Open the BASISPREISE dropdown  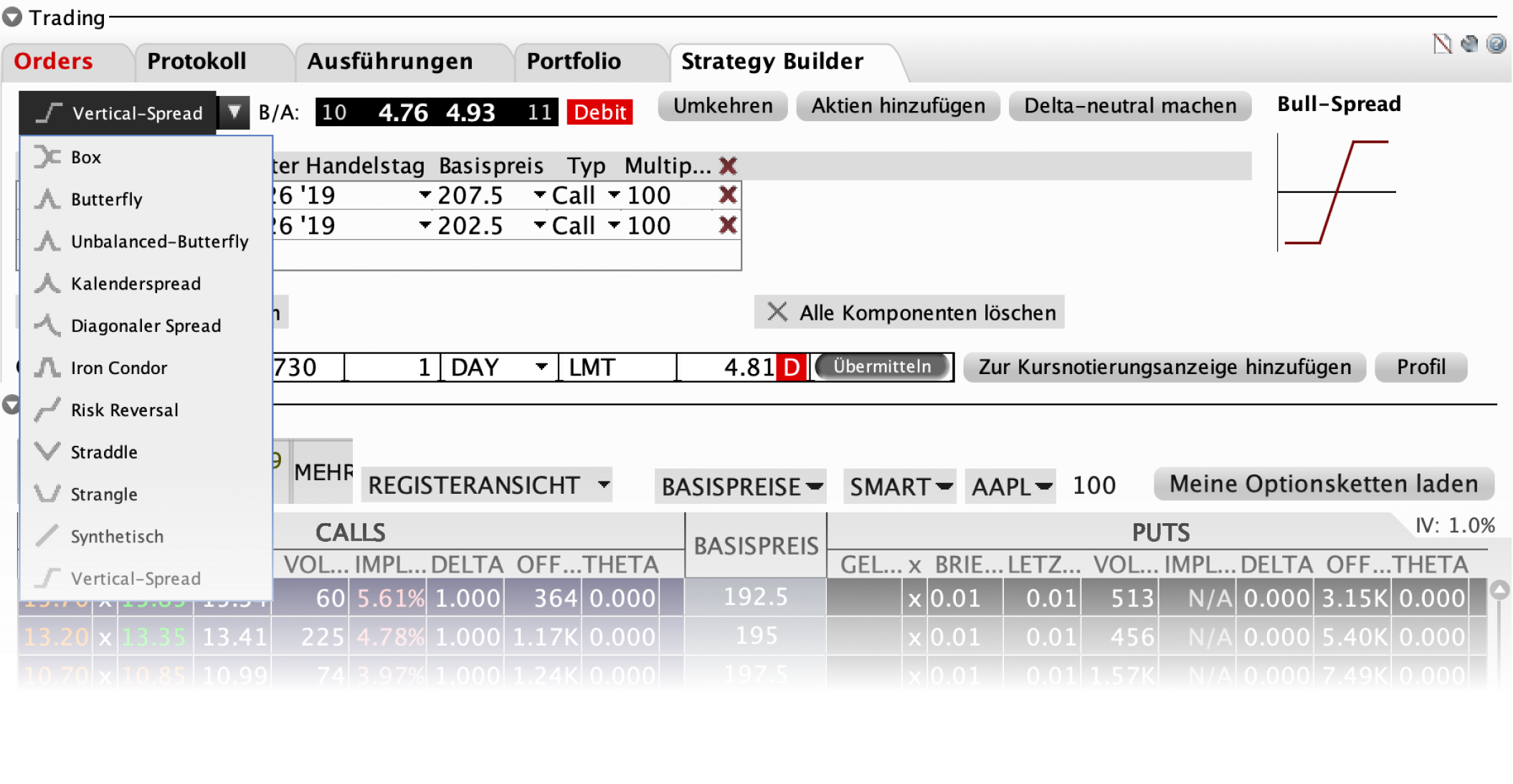point(741,487)
